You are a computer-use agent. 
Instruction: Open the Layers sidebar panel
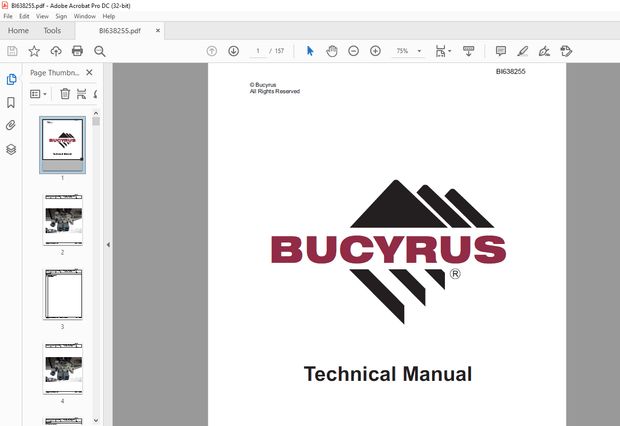(x=11, y=149)
